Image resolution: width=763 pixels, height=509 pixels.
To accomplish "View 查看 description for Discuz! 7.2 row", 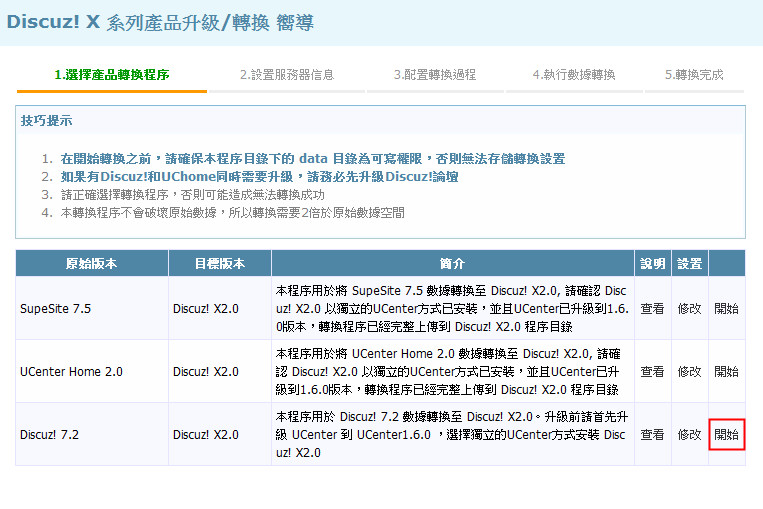I will pyautogui.click(x=652, y=435).
